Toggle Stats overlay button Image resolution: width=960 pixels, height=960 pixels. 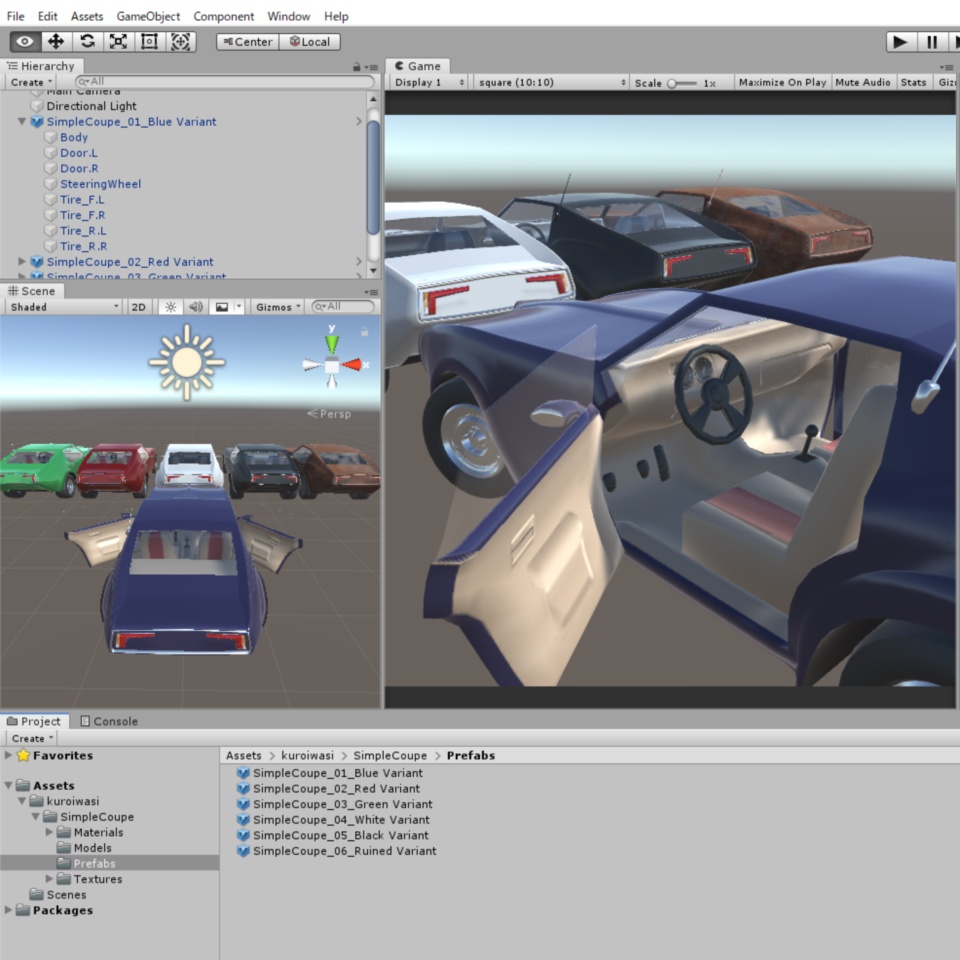point(913,82)
